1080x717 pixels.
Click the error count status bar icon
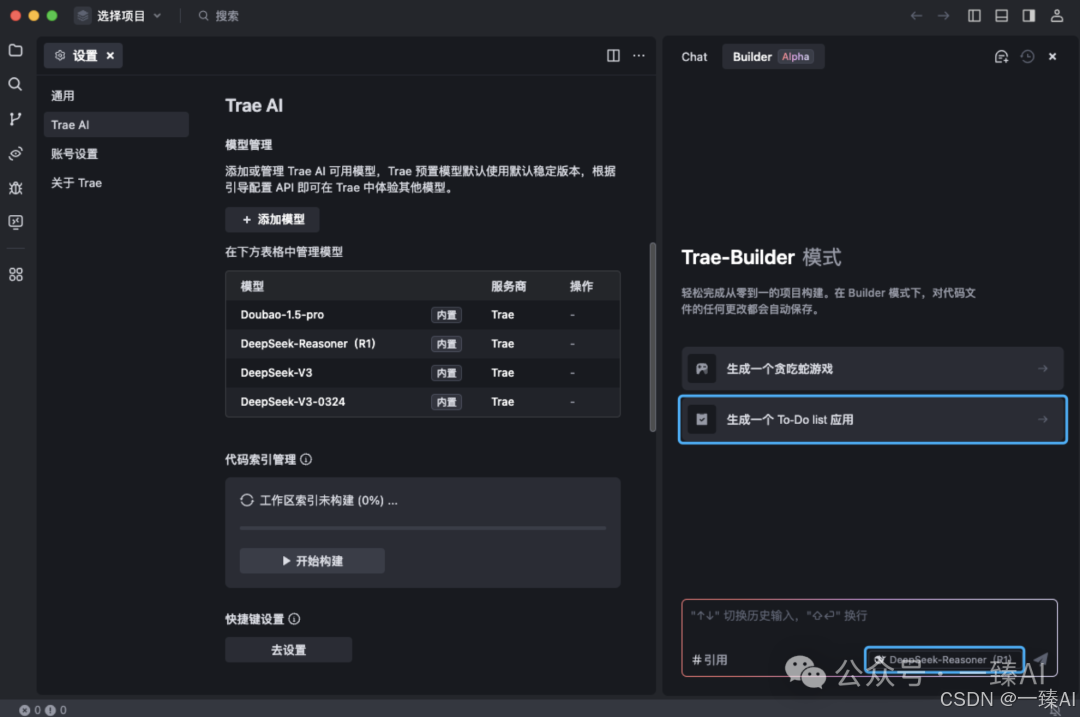25,710
